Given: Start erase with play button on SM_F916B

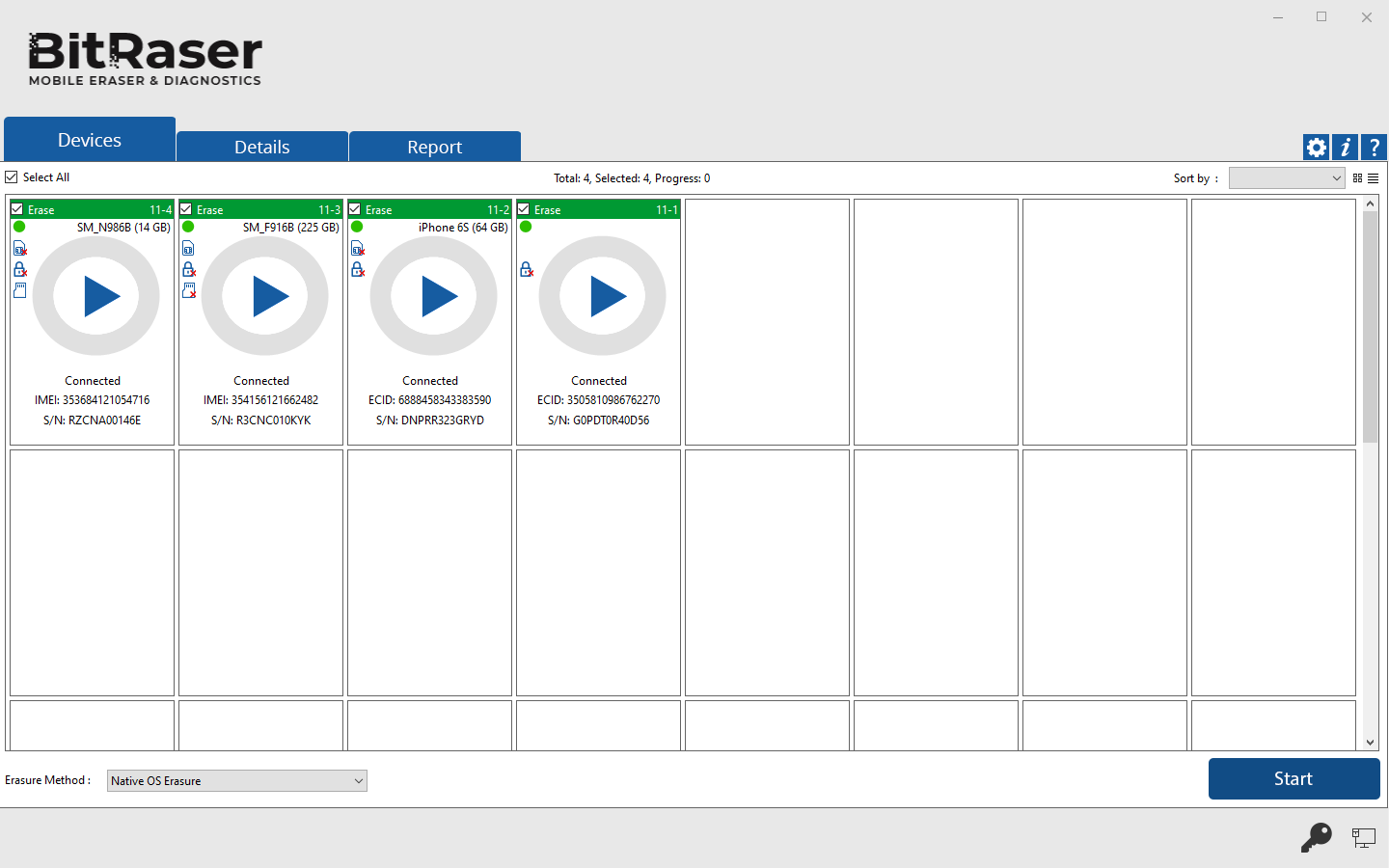Looking at the screenshot, I should 265,296.
